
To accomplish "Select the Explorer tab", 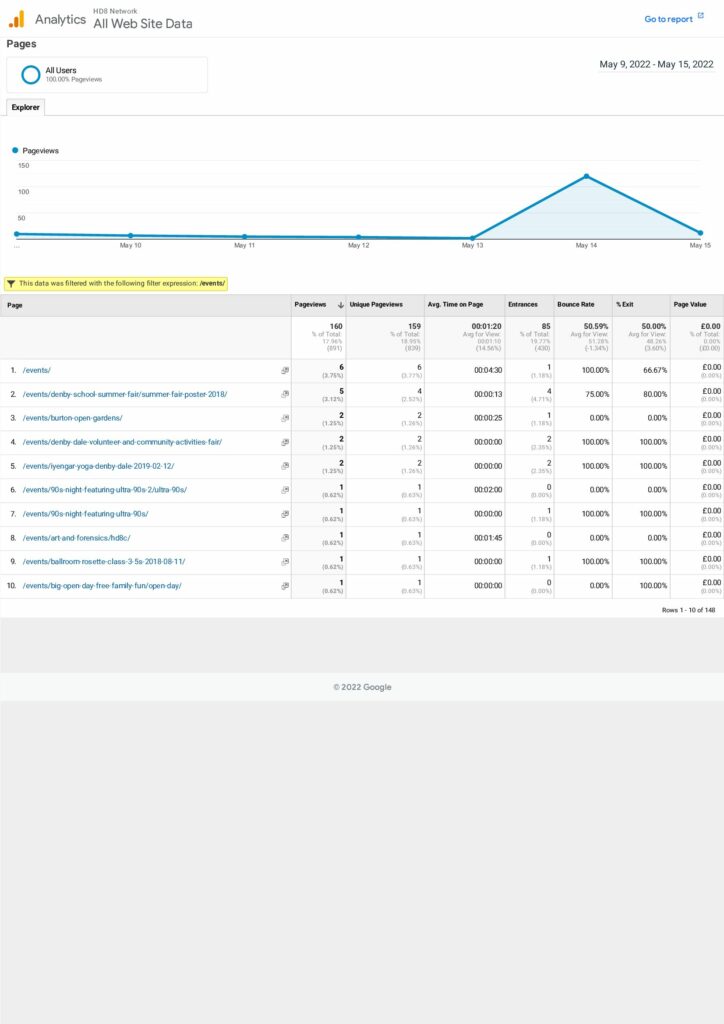I will pos(25,107).
